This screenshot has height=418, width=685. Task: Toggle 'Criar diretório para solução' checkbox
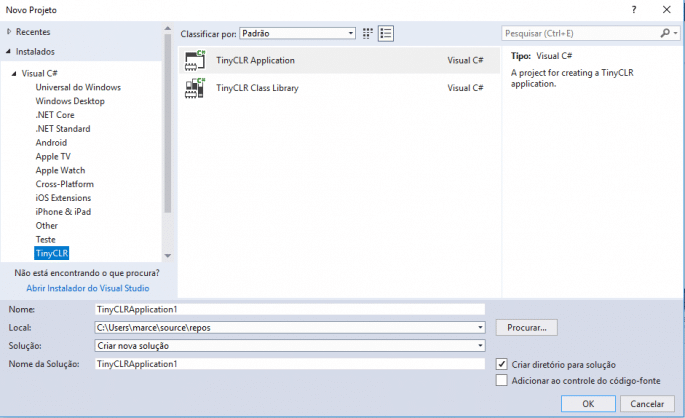pyautogui.click(x=502, y=364)
